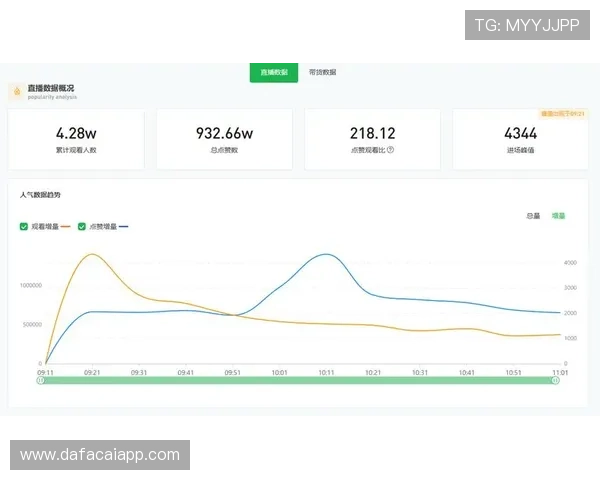Image resolution: width=600 pixels, height=480 pixels.
Task: Click the question mark icon next to 点赞观看比
Action: pyautogui.click(x=390, y=150)
